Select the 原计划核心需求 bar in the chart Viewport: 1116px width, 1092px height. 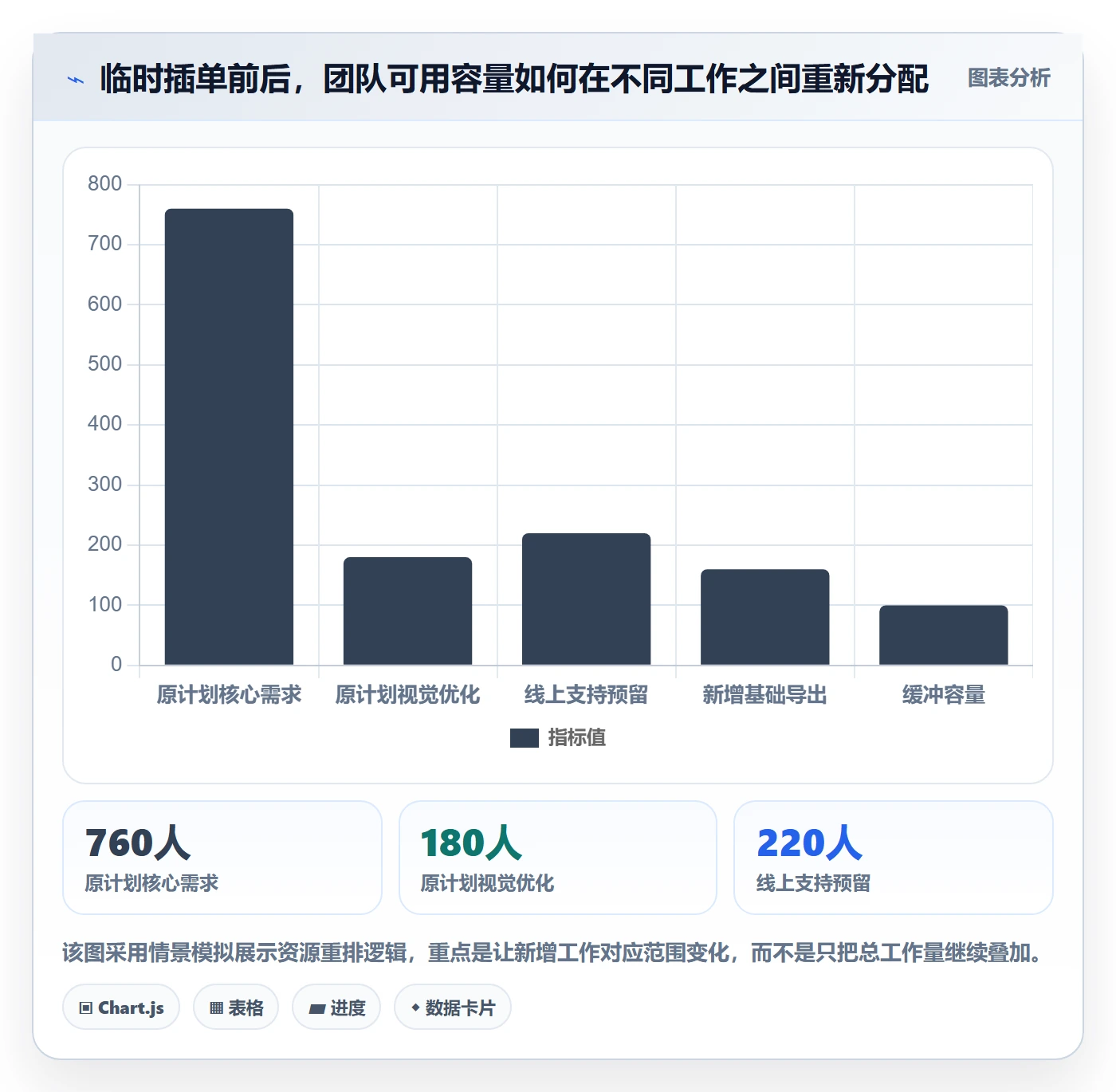(229, 437)
